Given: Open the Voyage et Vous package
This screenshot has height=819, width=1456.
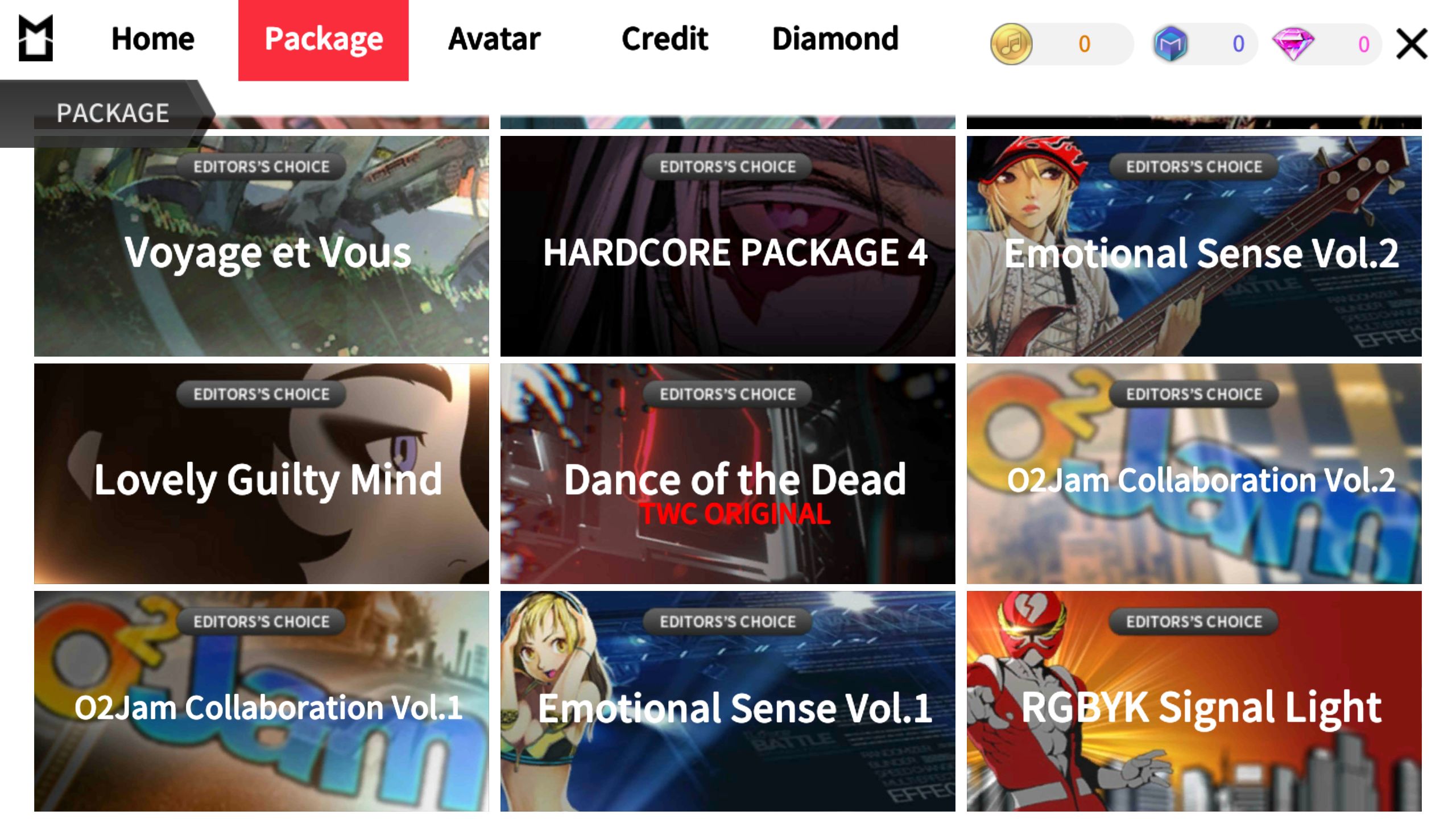Looking at the screenshot, I should coord(262,246).
